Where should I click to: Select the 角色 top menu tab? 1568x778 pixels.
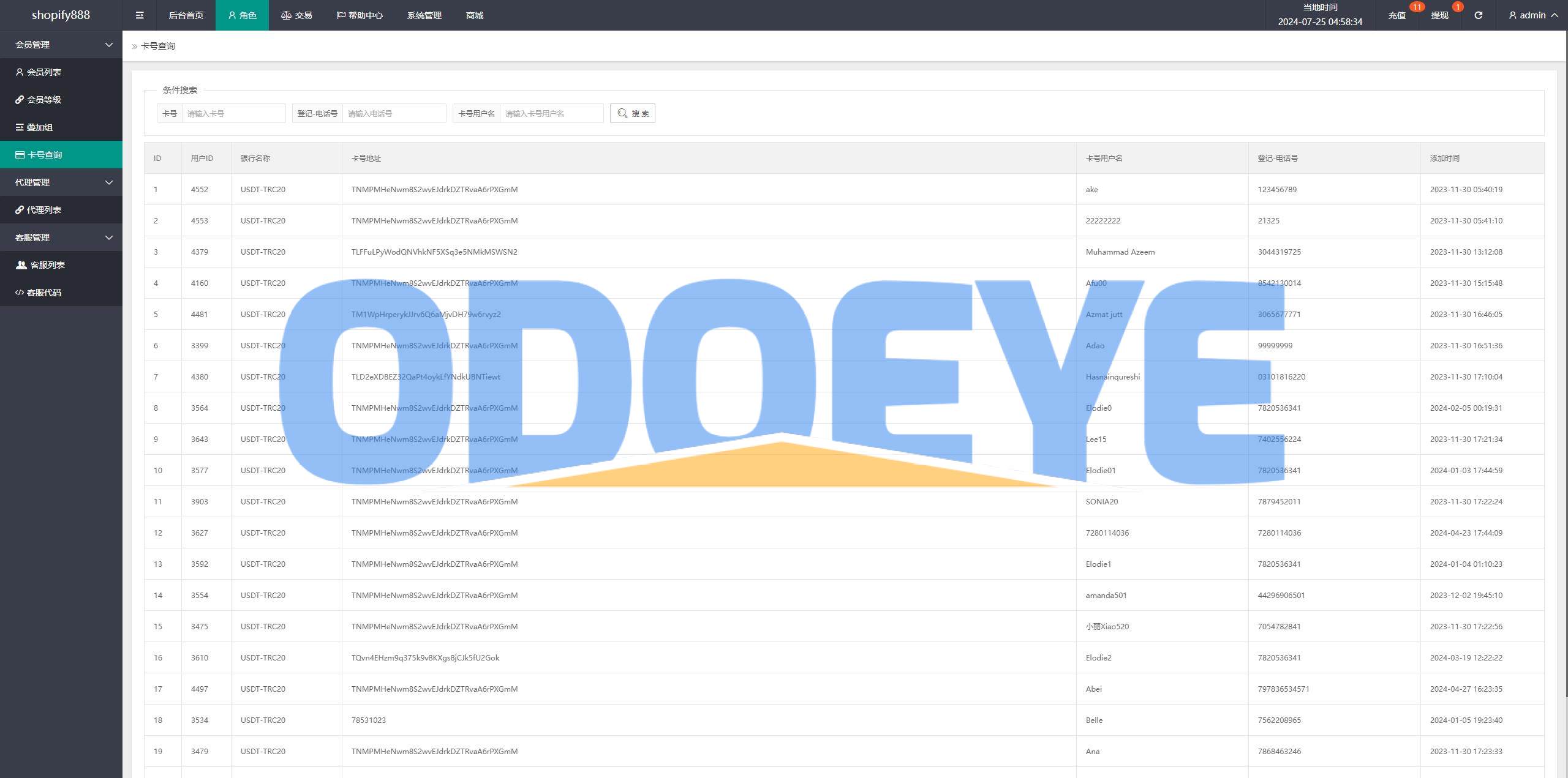coord(242,15)
